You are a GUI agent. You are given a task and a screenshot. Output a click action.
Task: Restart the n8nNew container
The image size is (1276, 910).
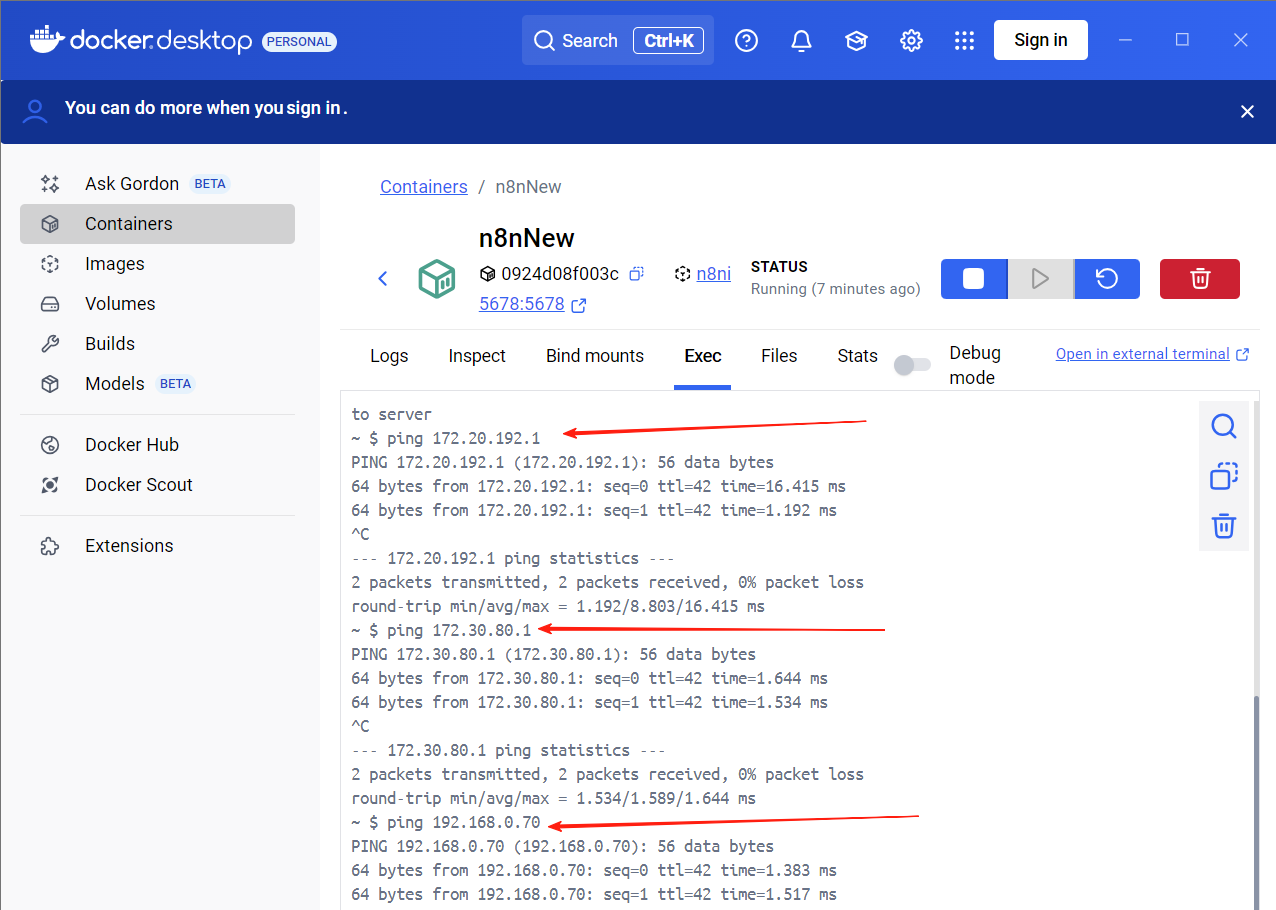pyautogui.click(x=1107, y=279)
